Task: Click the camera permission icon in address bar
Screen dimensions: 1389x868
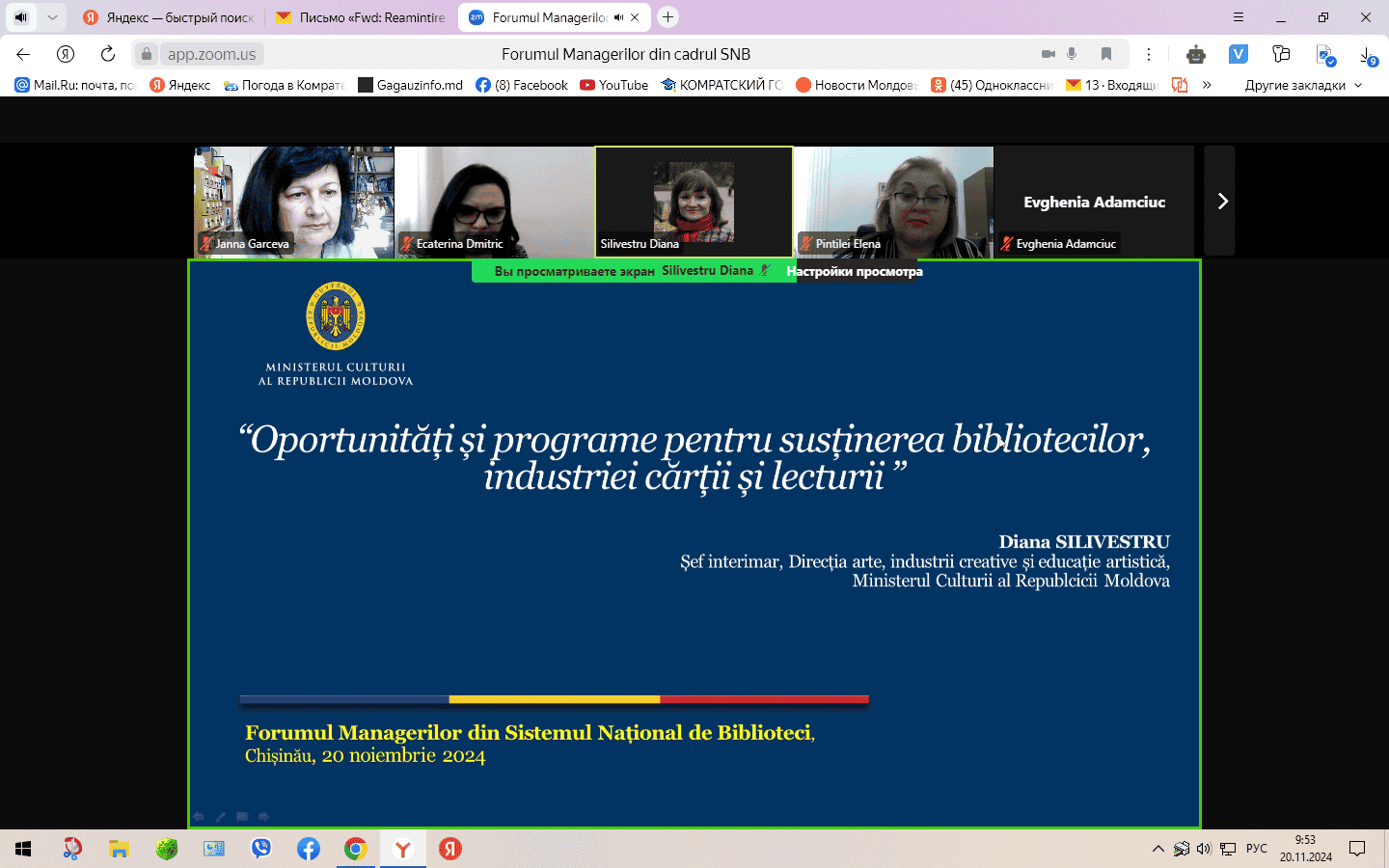Action: tap(1048, 54)
